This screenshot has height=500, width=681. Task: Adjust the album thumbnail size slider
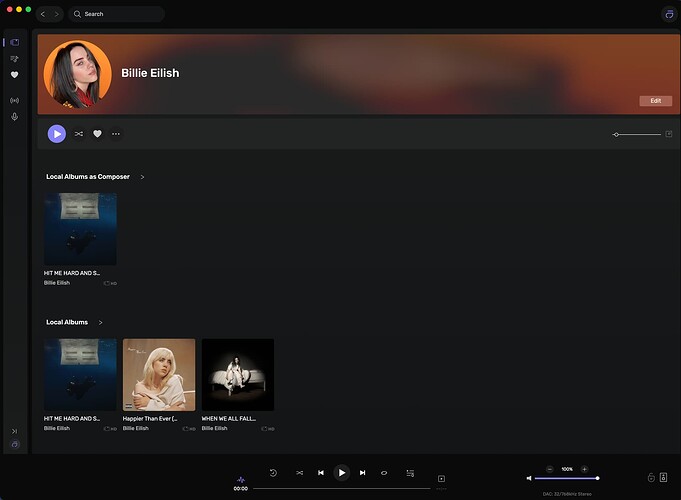[637, 135]
